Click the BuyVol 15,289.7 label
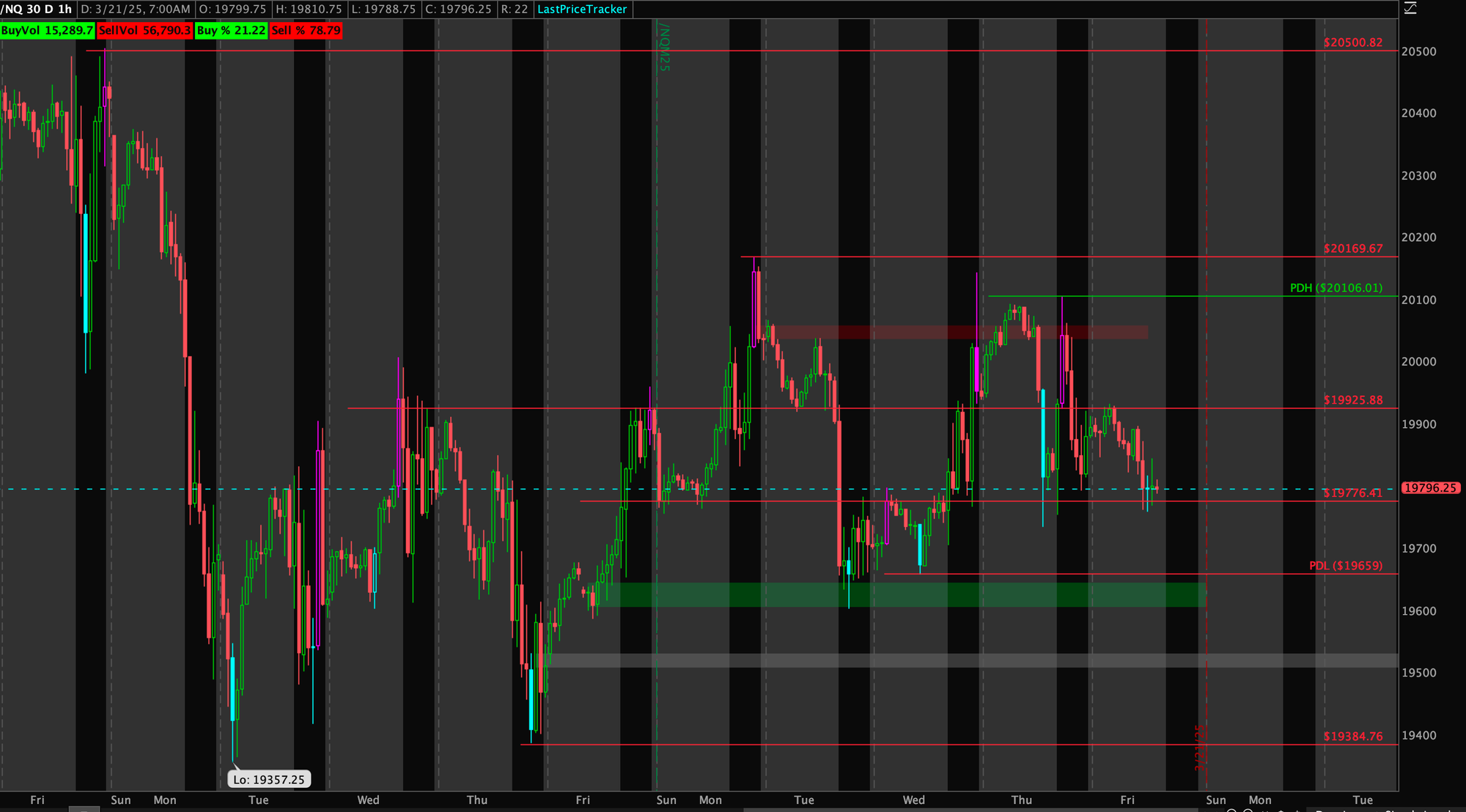Image resolution: width=1466 pixels, height=812 pixels. (x=48, y=31)
